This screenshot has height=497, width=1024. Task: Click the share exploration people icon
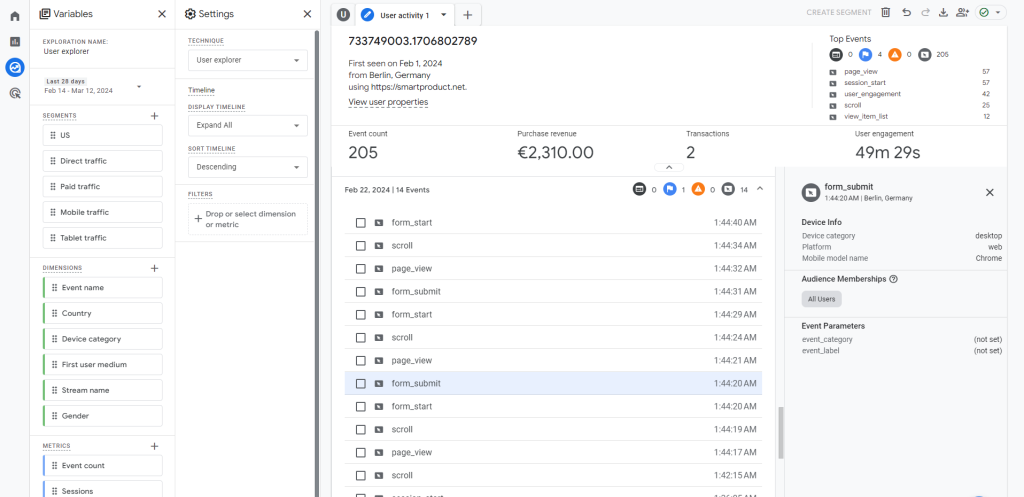(962, 12)
